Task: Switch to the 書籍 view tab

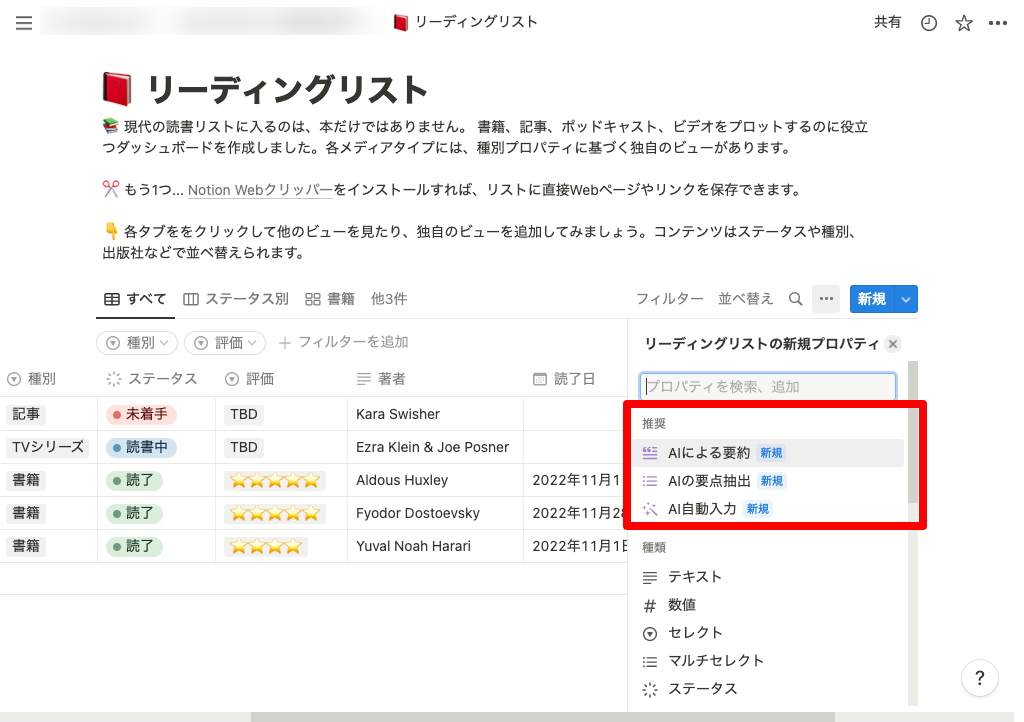Action: 330,299
